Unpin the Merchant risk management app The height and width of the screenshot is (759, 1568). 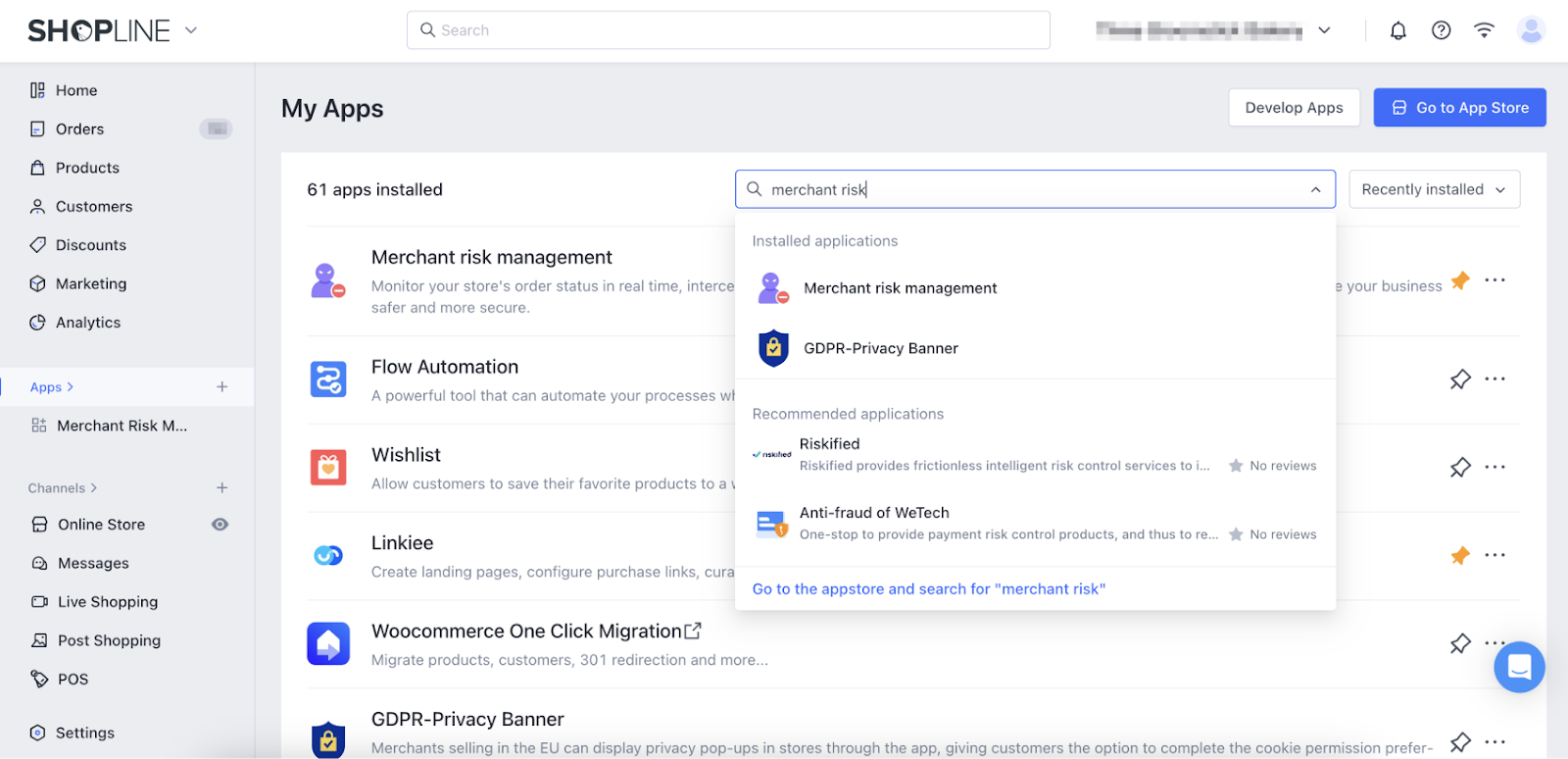pyautogui.click(x=1460, y=280)
